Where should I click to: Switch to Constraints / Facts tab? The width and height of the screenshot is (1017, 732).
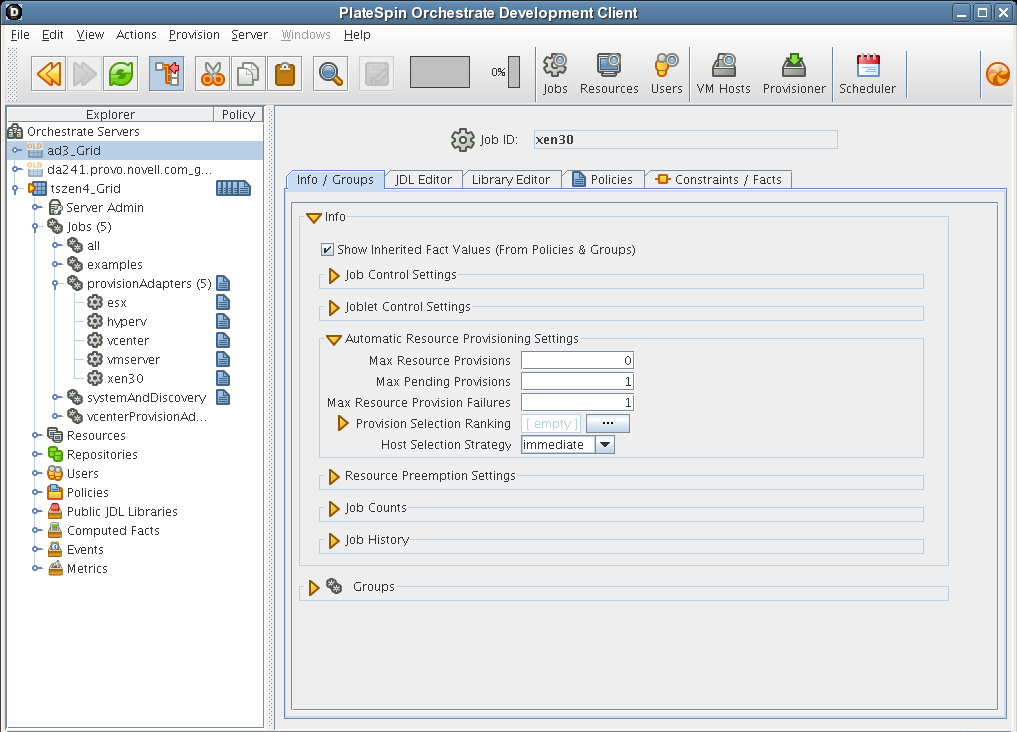pyautogui.click(x=719, y=180)
